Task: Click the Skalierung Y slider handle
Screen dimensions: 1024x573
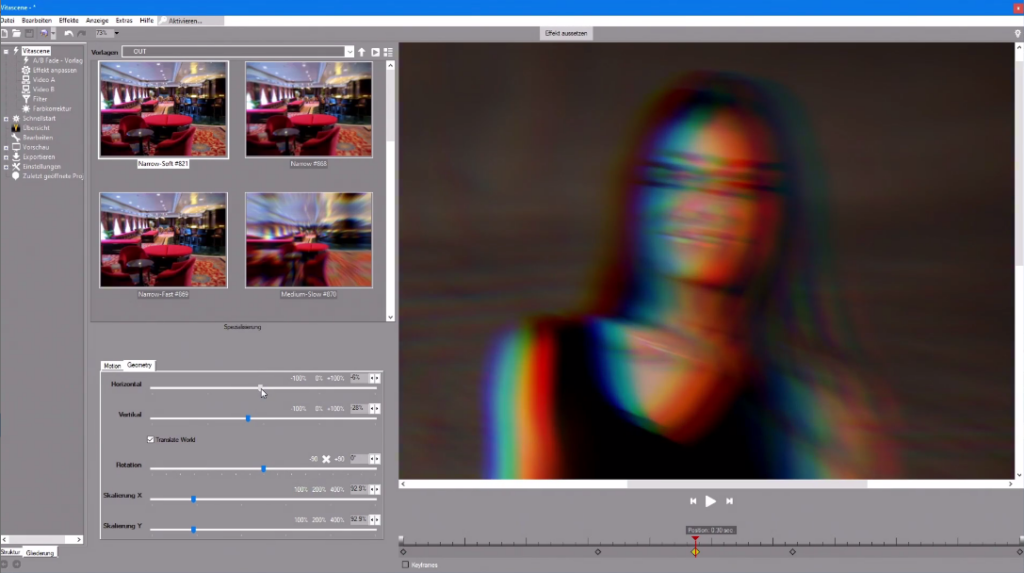Action: pos(193,529)
